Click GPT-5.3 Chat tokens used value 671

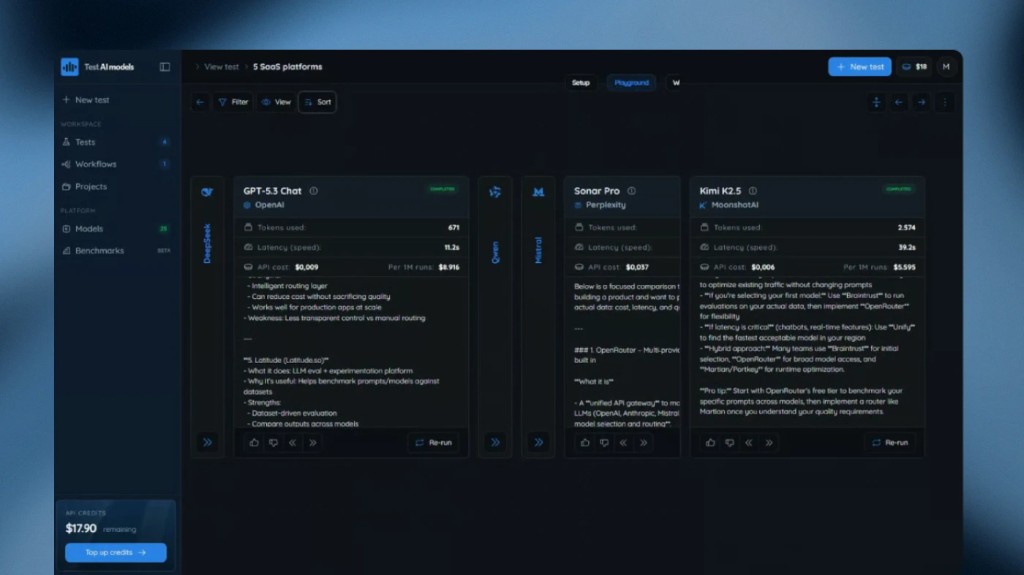pyautogui.click(x=454, y=227)
